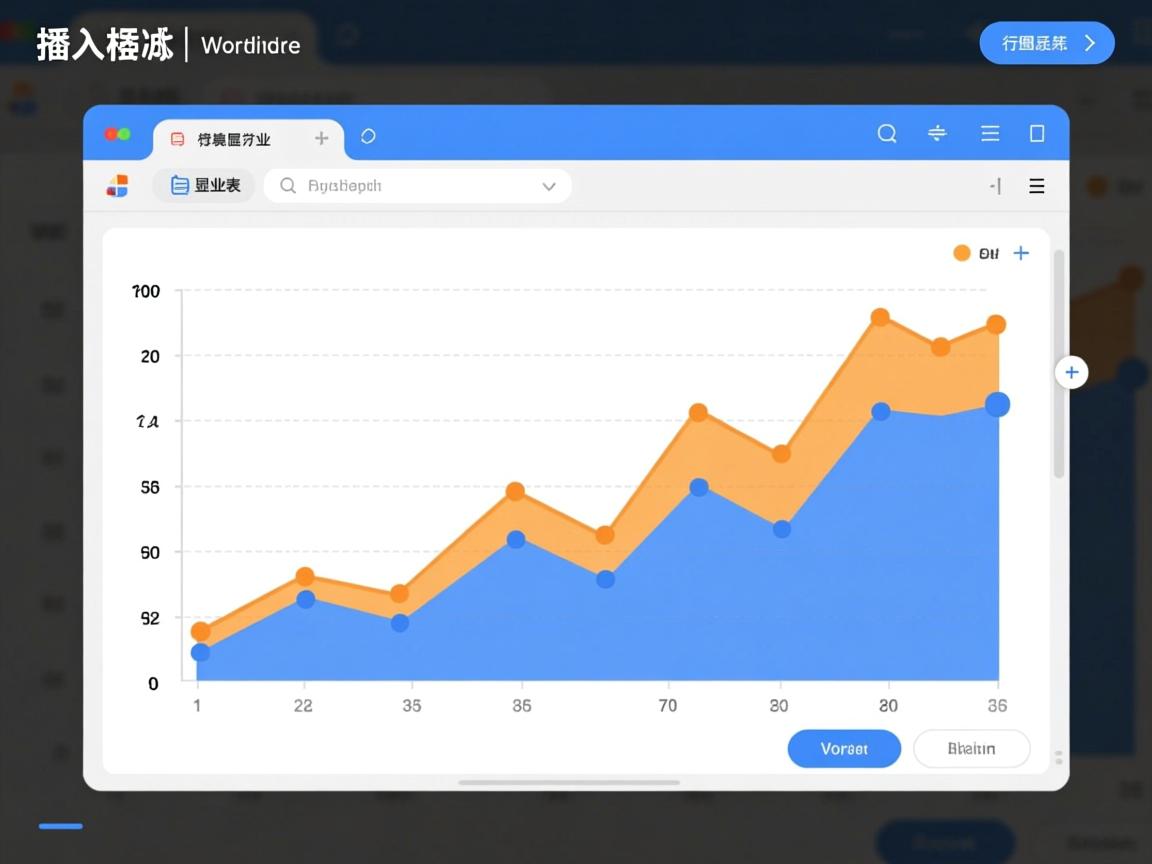
Task: Open a new tab with the plus button
Action: point(321,138)
